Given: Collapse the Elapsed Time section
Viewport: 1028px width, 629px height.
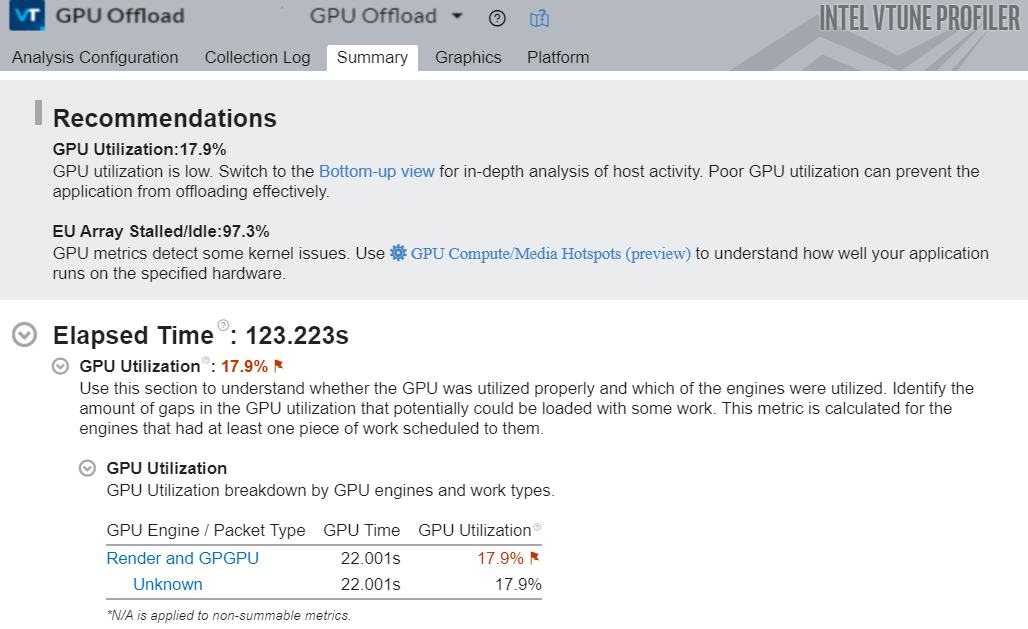Looking at the screenshot, I should [25, 335].
